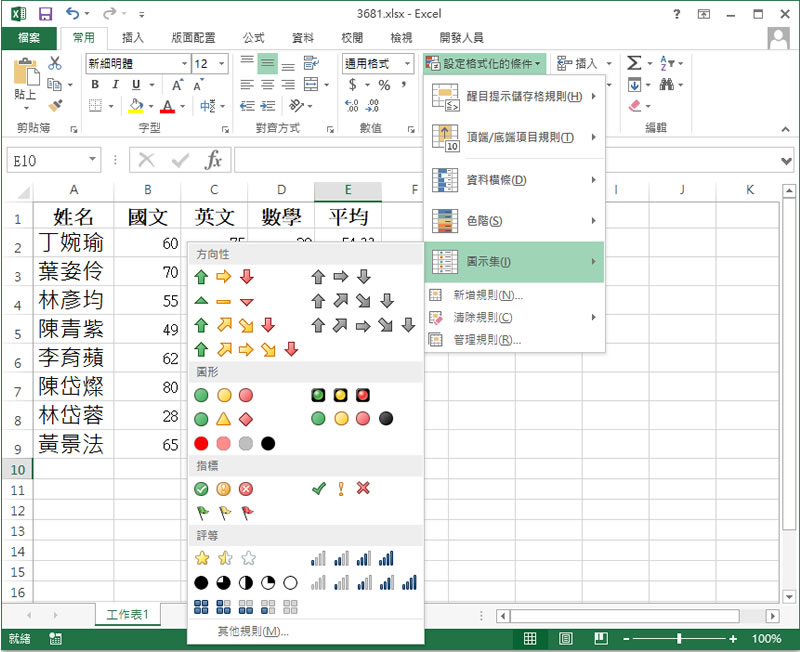Screen dimensions: 800x652
Task: Toggle Underline formatting
Action: (136, 85)
